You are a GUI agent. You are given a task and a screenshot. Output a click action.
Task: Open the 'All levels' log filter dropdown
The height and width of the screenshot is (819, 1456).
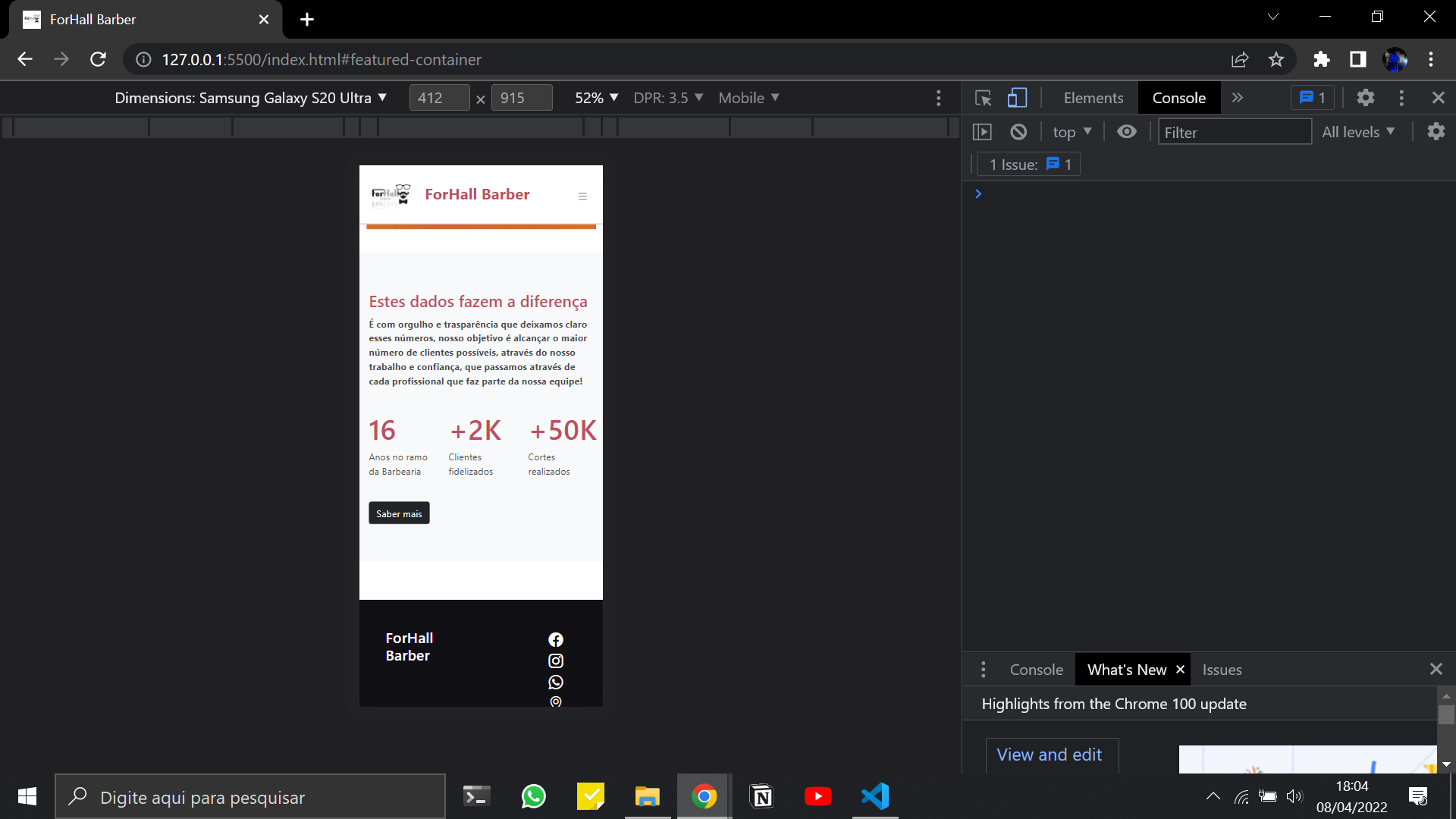pyautogui.click(x=1358, y=131)
